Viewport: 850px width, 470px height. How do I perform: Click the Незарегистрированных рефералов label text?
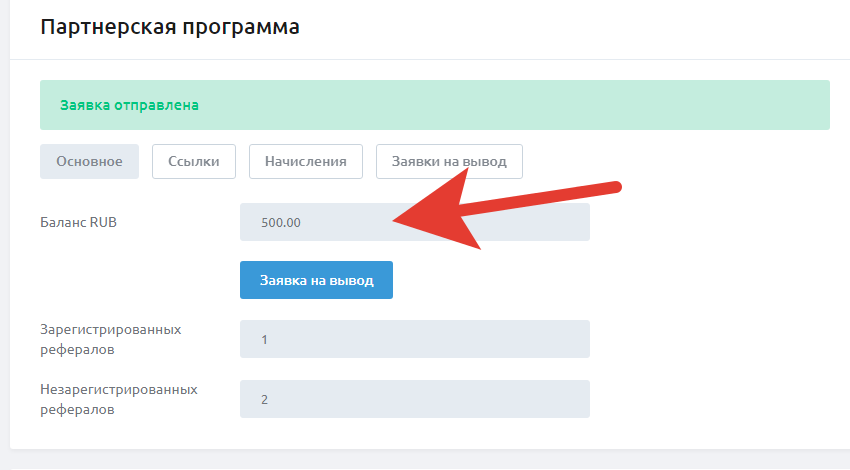[119, 400]
